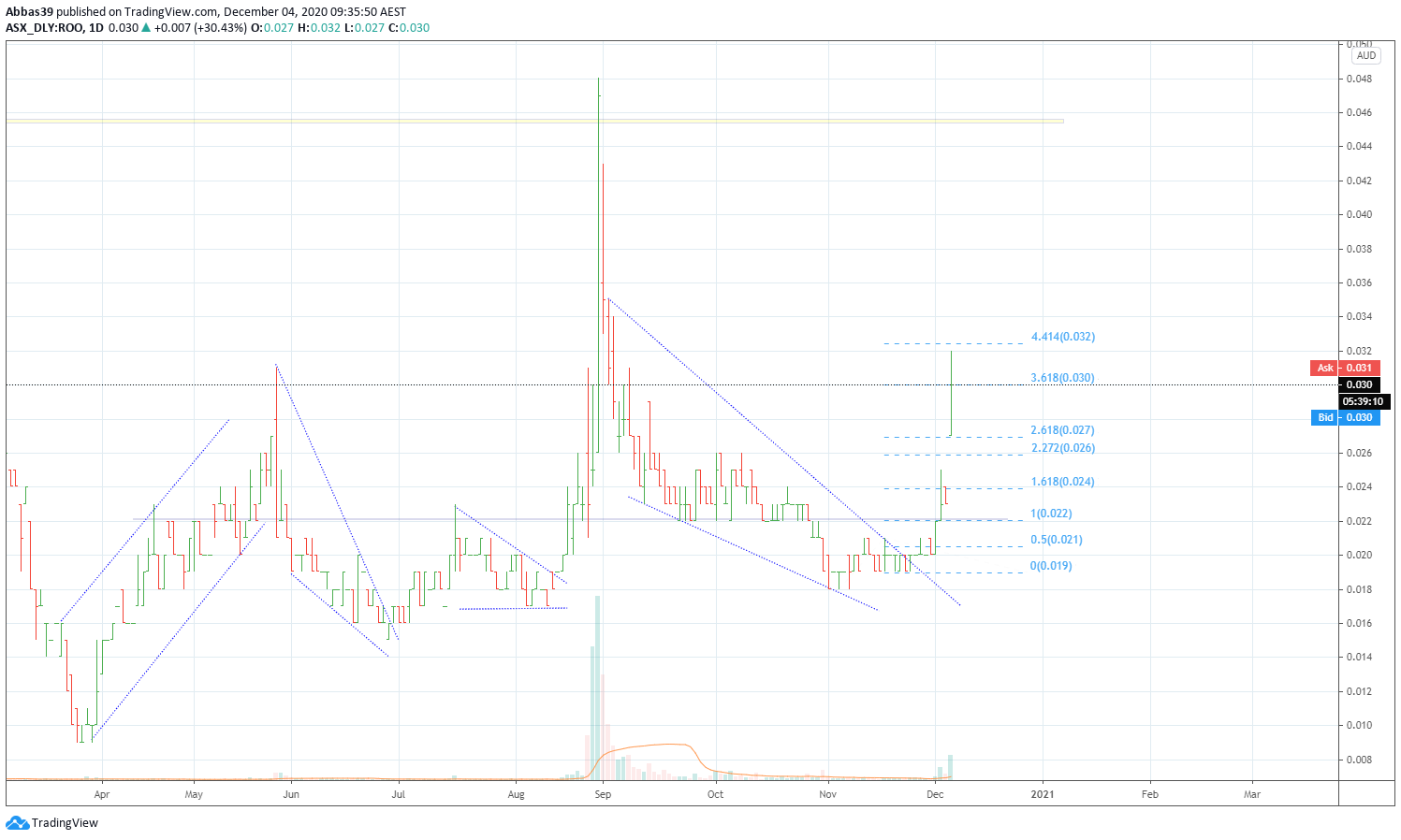Click the C:0.030 close value in header
The width and height of the screenshot is (1401, 840).
pyautogui.click(x=409, y=28)
